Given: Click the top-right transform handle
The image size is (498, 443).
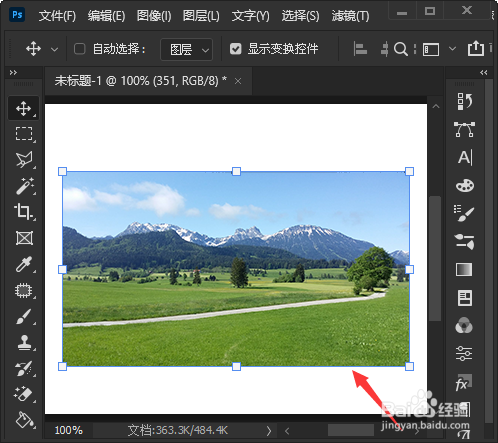Looking at the screenshot, I should click(x=409, y=171).
